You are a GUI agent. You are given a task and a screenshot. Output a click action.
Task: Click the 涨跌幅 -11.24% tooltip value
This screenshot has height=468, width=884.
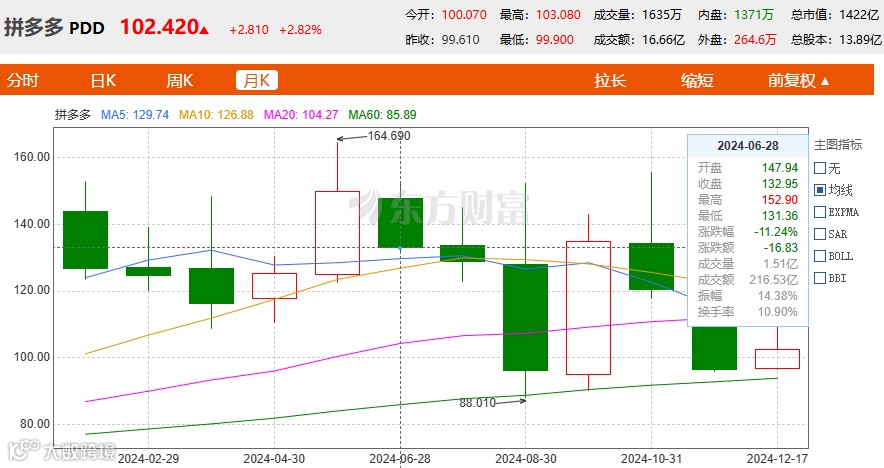click(x=776, y=232)
